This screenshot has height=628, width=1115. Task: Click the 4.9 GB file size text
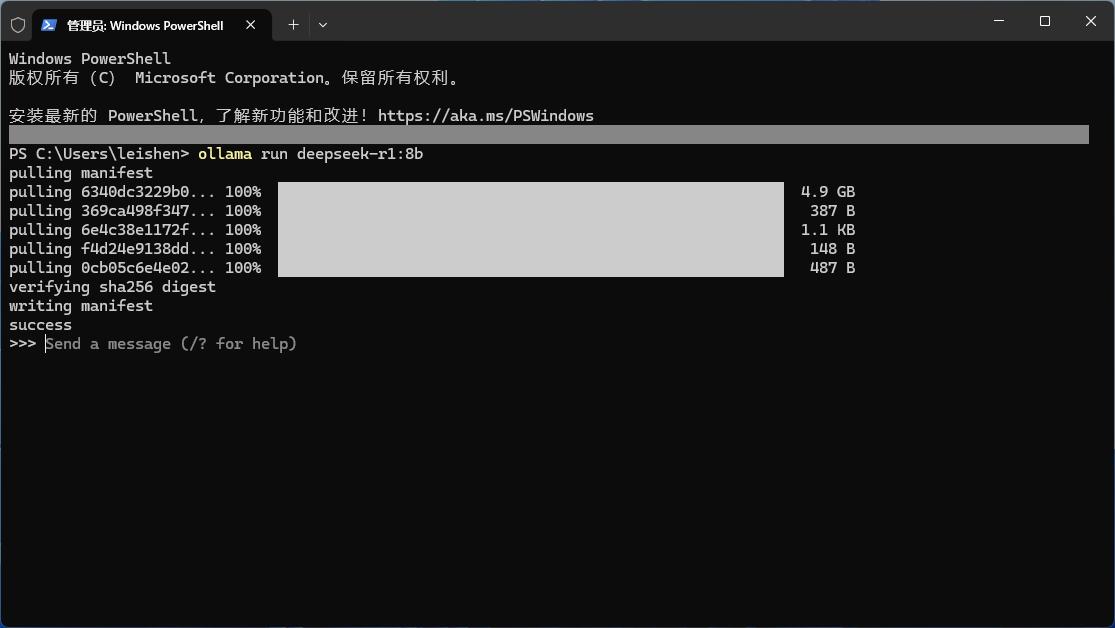coord(827,192)
